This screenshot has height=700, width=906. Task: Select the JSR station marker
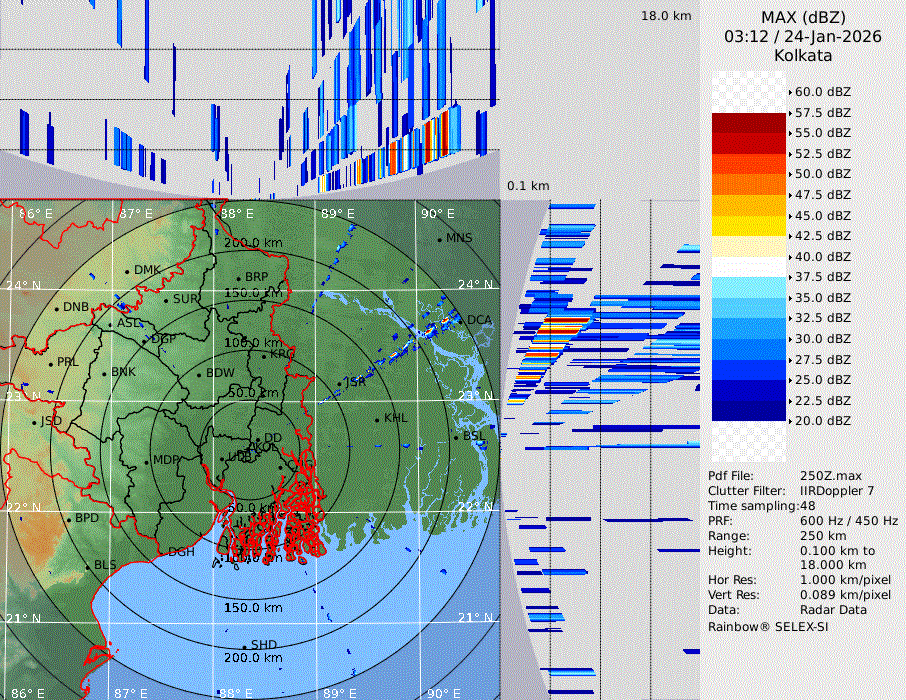(x=337, y=383)
